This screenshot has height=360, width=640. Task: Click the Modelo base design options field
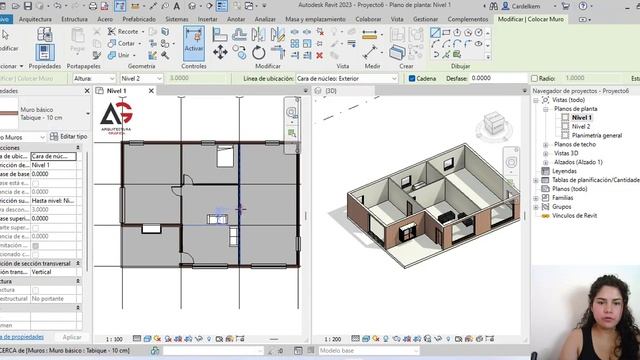(369, 351)
